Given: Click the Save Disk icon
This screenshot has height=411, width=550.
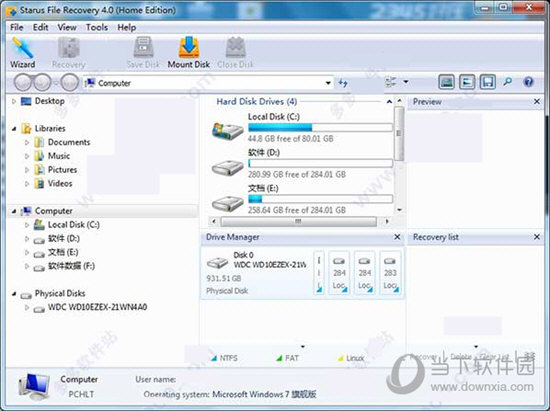Looking at the screenshot, I should click(143, 53).
